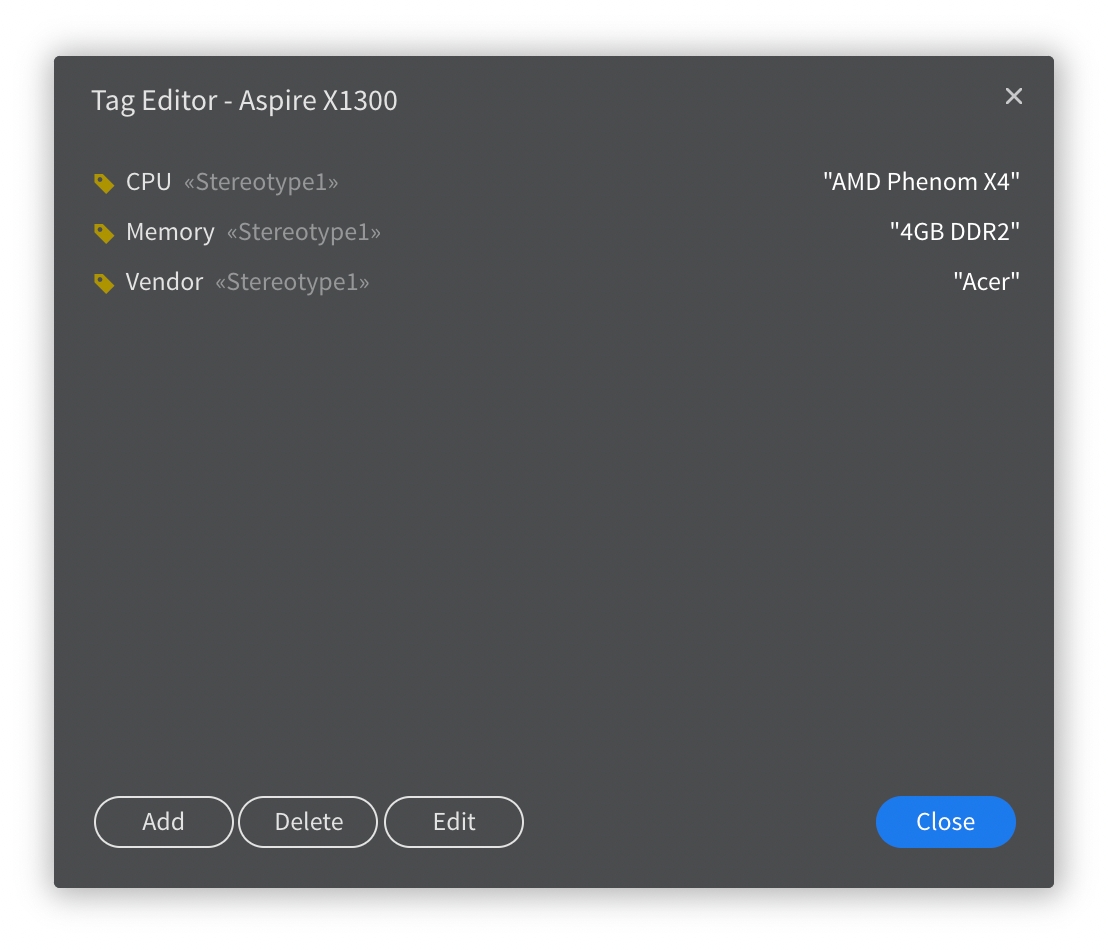Click the "AMD Phenom X4" value
The width and height of the screenshot is (1108, 950).
(921, 182)
